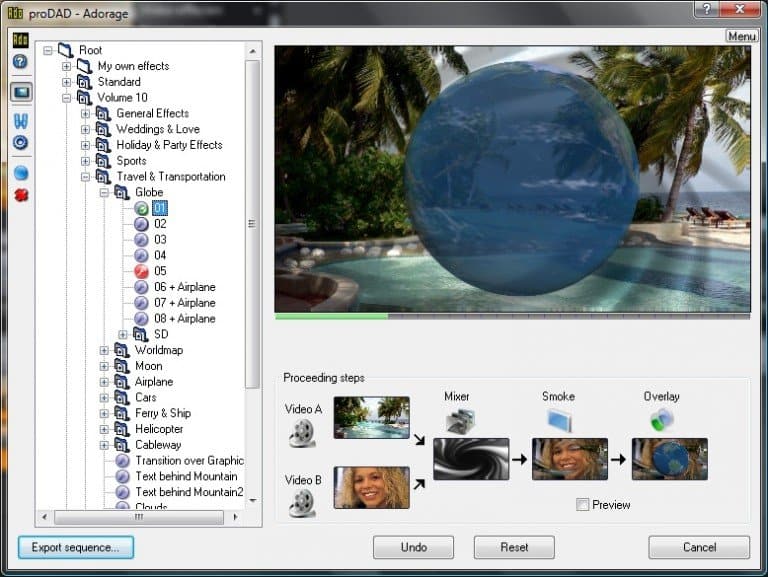
Task: Select the Airplane folder tree item
Action: pyautogui.click(x=154, y=382)
